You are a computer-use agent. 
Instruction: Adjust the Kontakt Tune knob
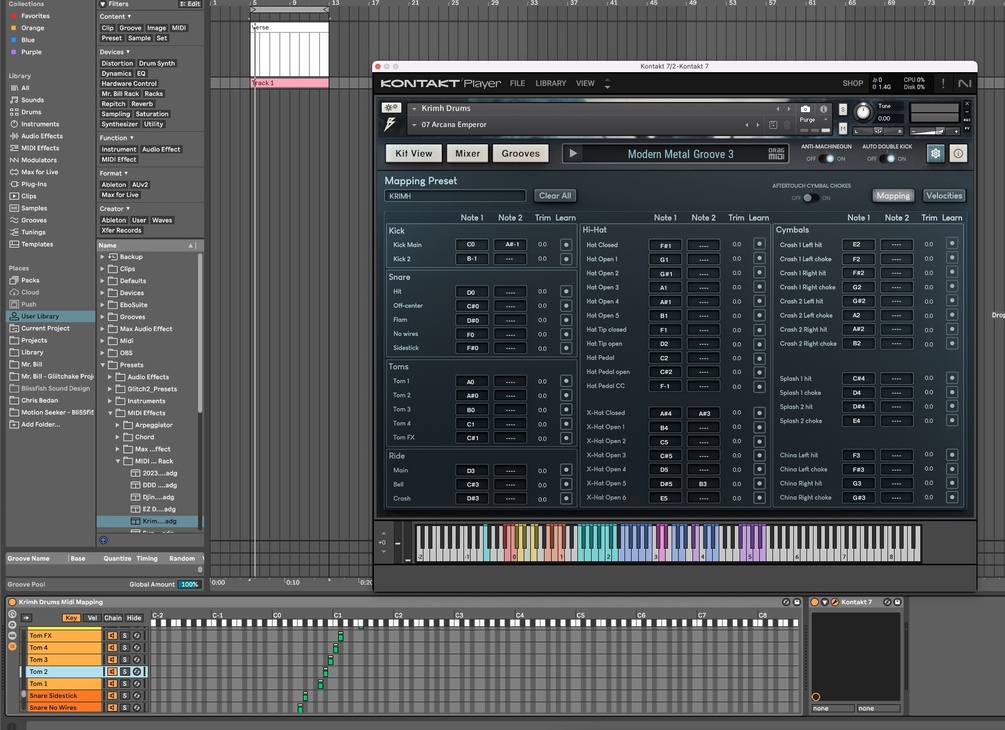(863, 112)
